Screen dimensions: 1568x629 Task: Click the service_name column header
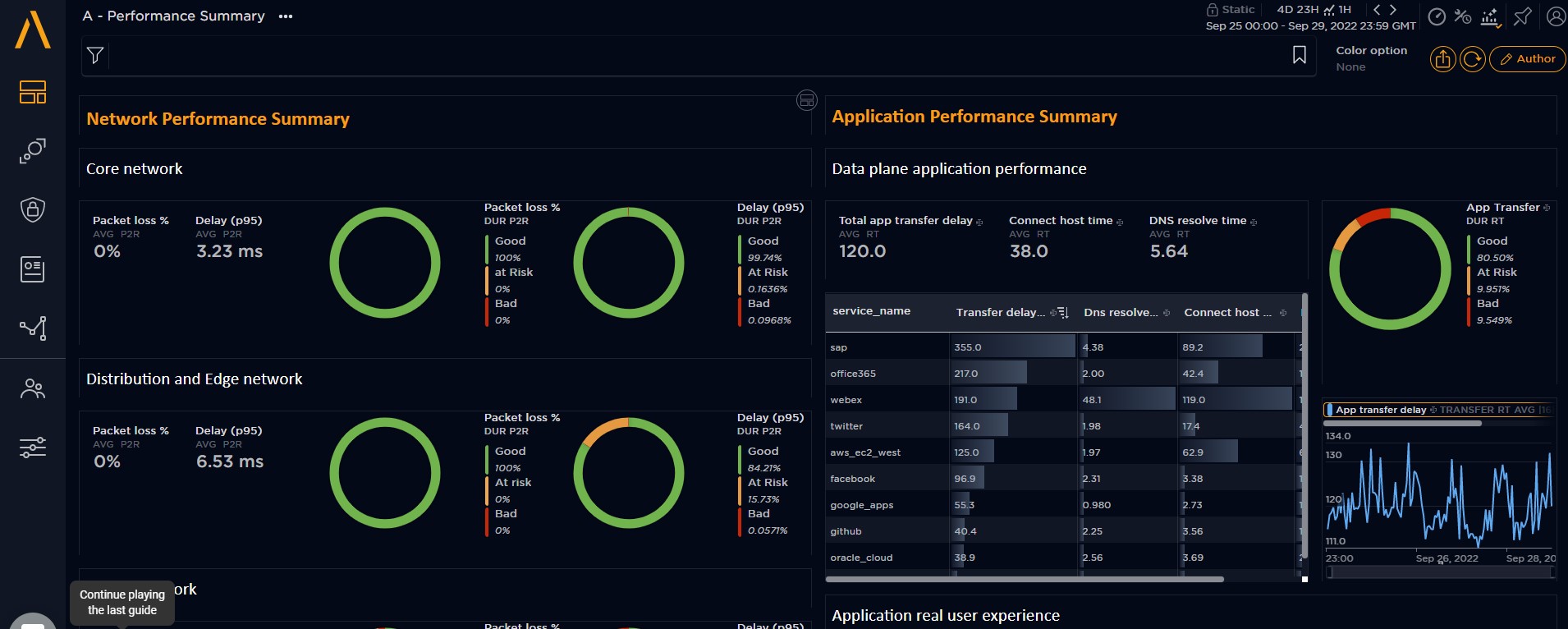point(871,311)
